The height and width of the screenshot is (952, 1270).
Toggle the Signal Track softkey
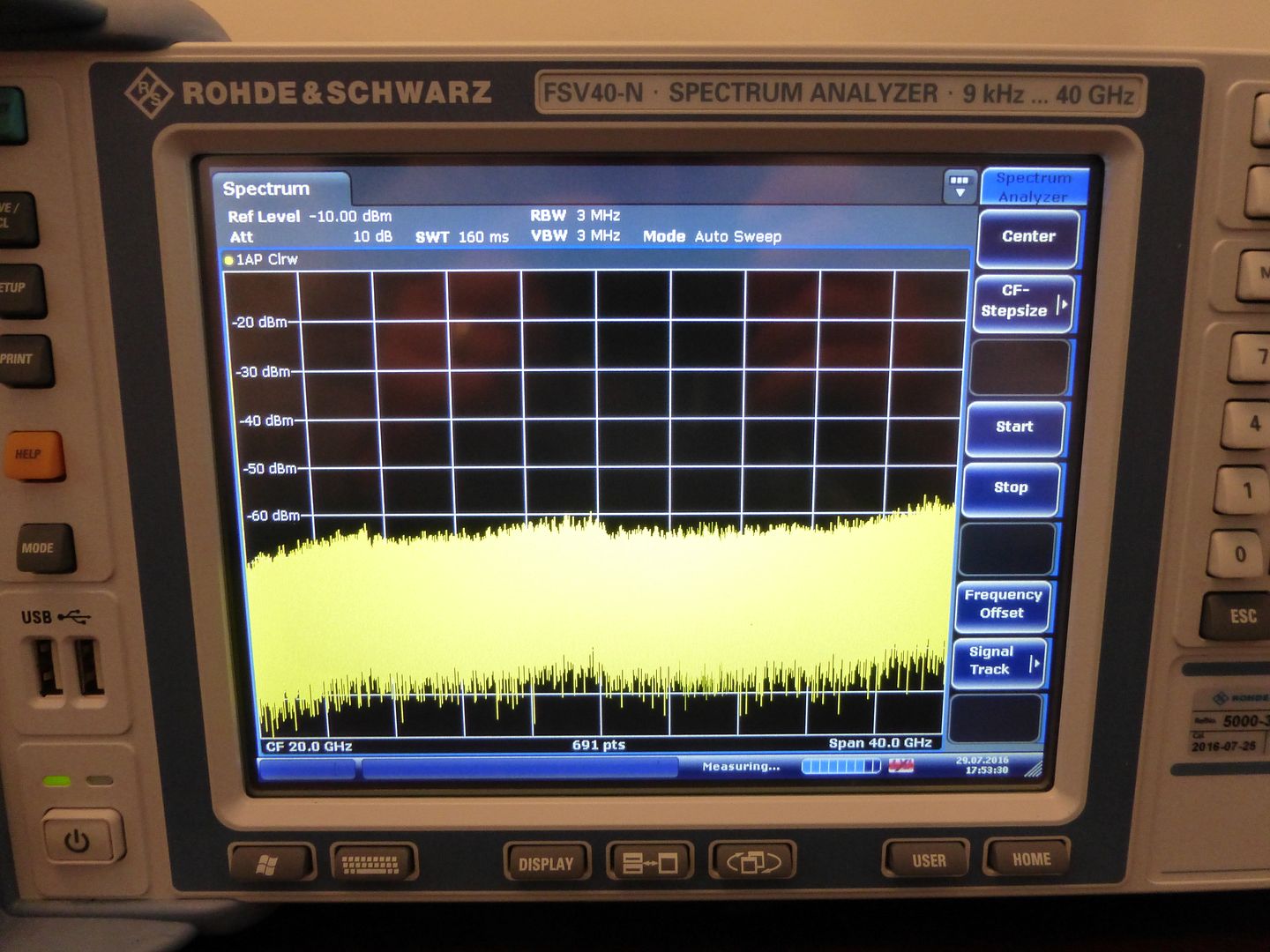pos(1000,661)
